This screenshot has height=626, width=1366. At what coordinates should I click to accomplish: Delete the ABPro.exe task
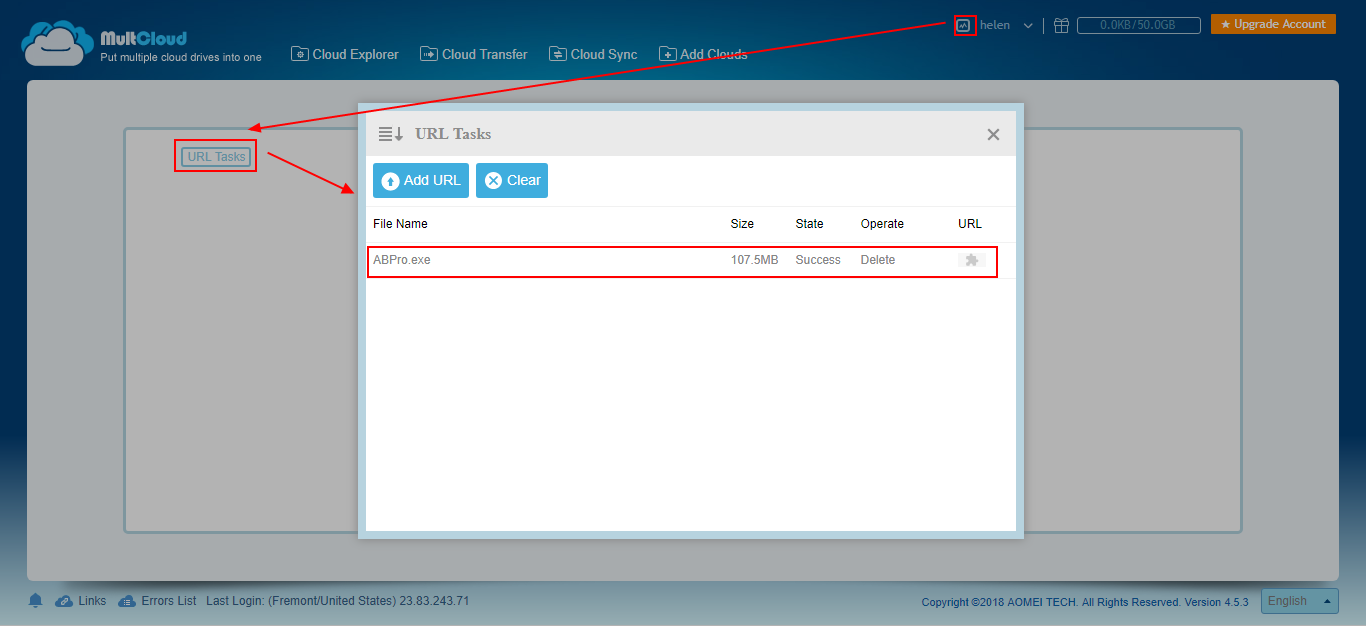[x=877, y=259]
